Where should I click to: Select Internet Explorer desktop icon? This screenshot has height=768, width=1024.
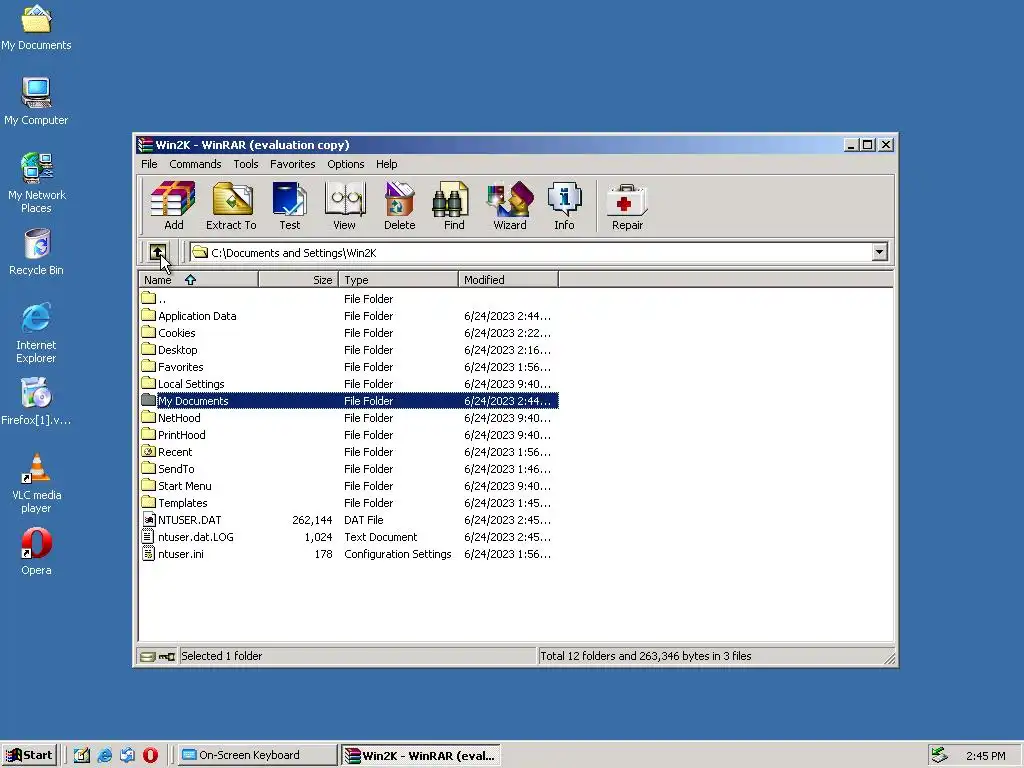coord(36,332)
